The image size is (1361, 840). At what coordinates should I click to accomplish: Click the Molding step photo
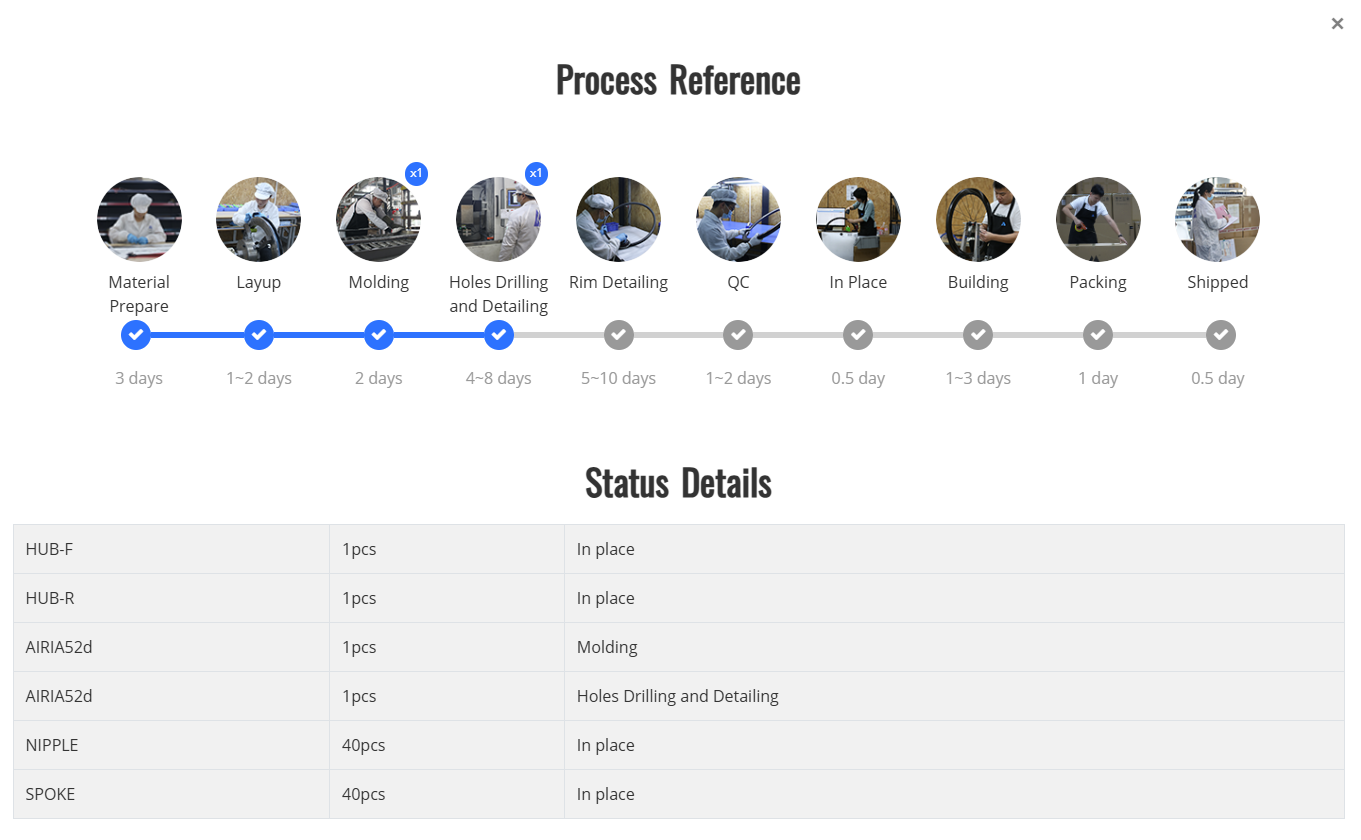[x=378, y=219]
